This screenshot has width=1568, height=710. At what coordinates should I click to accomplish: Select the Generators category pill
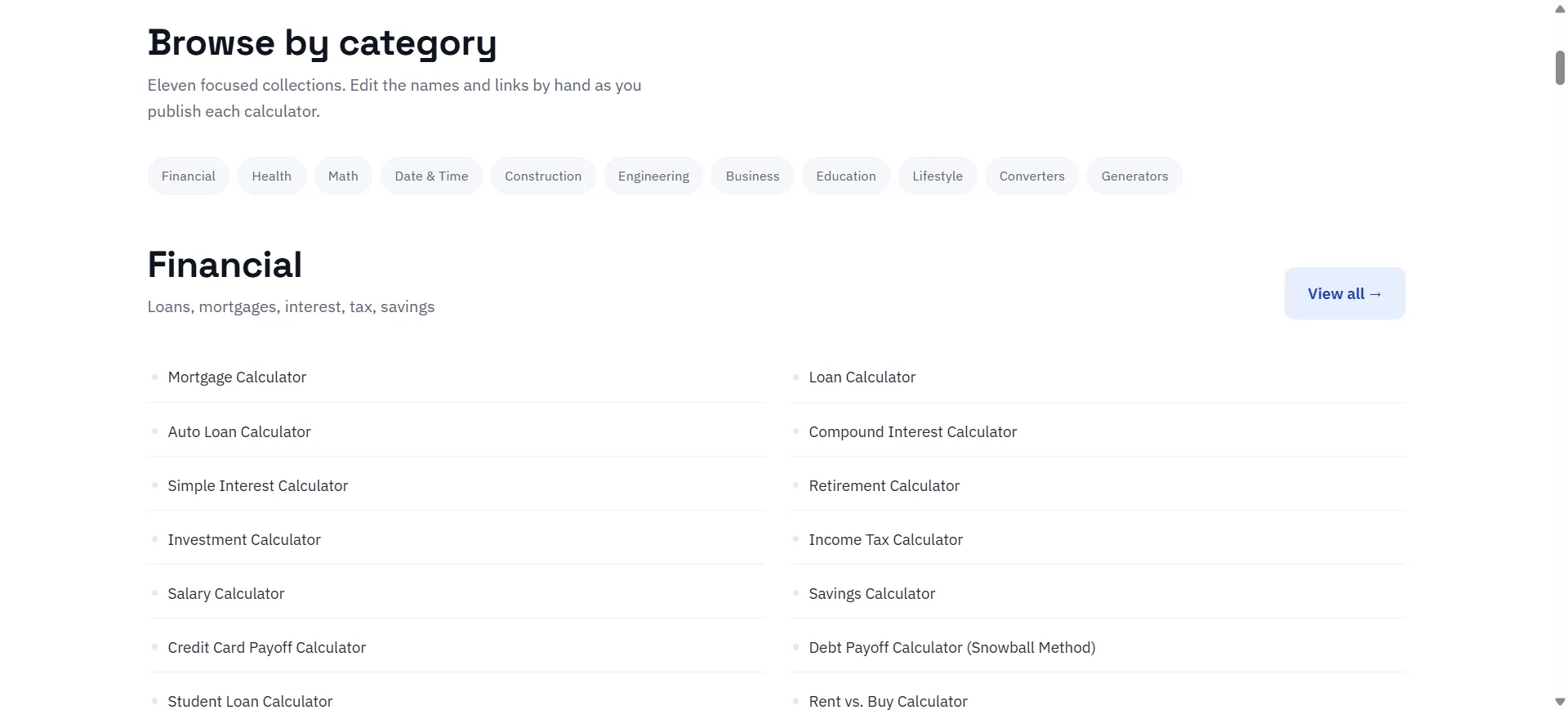(x=1134, y=176)
